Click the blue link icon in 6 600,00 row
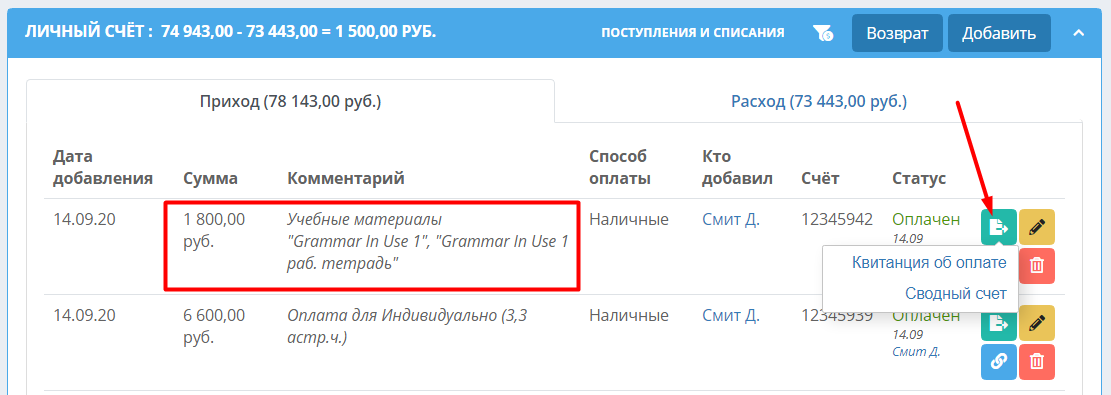 999,362
